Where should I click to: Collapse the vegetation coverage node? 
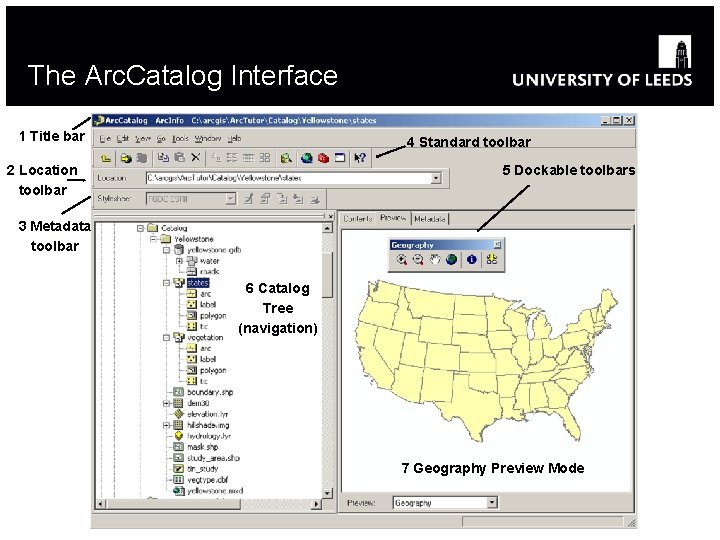pyautogui.click(x=166, y=338)
